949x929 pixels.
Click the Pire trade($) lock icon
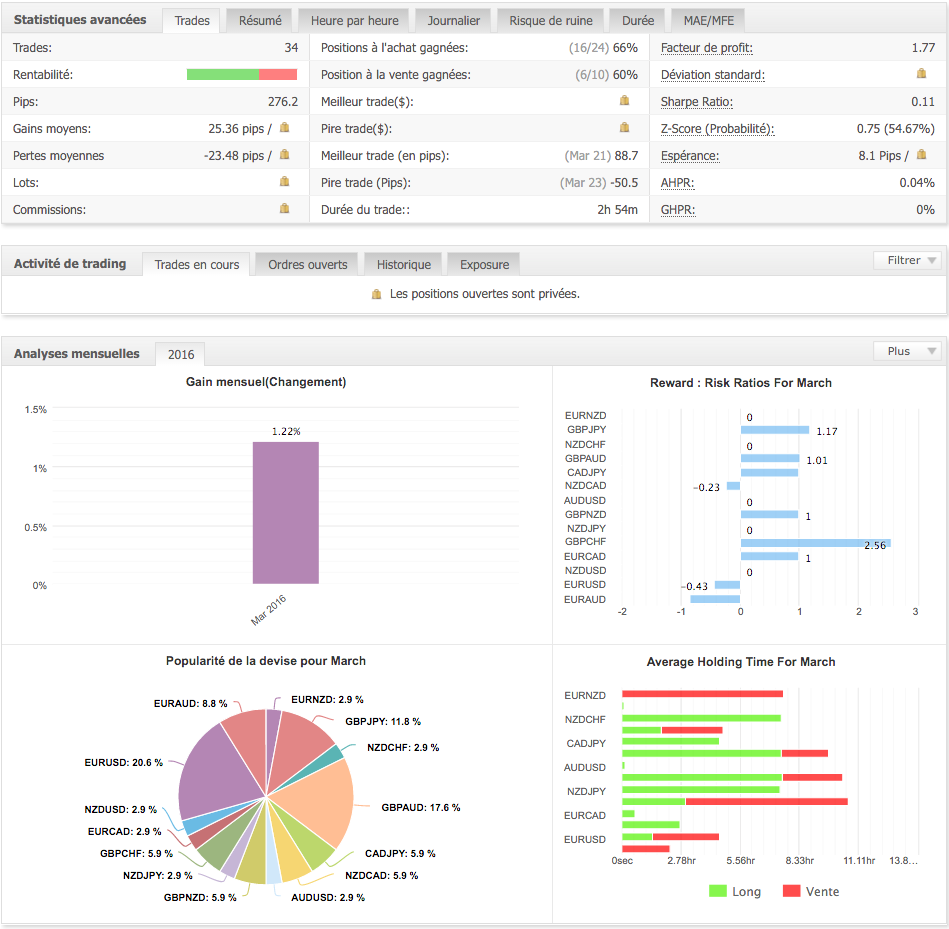[624, 128]
